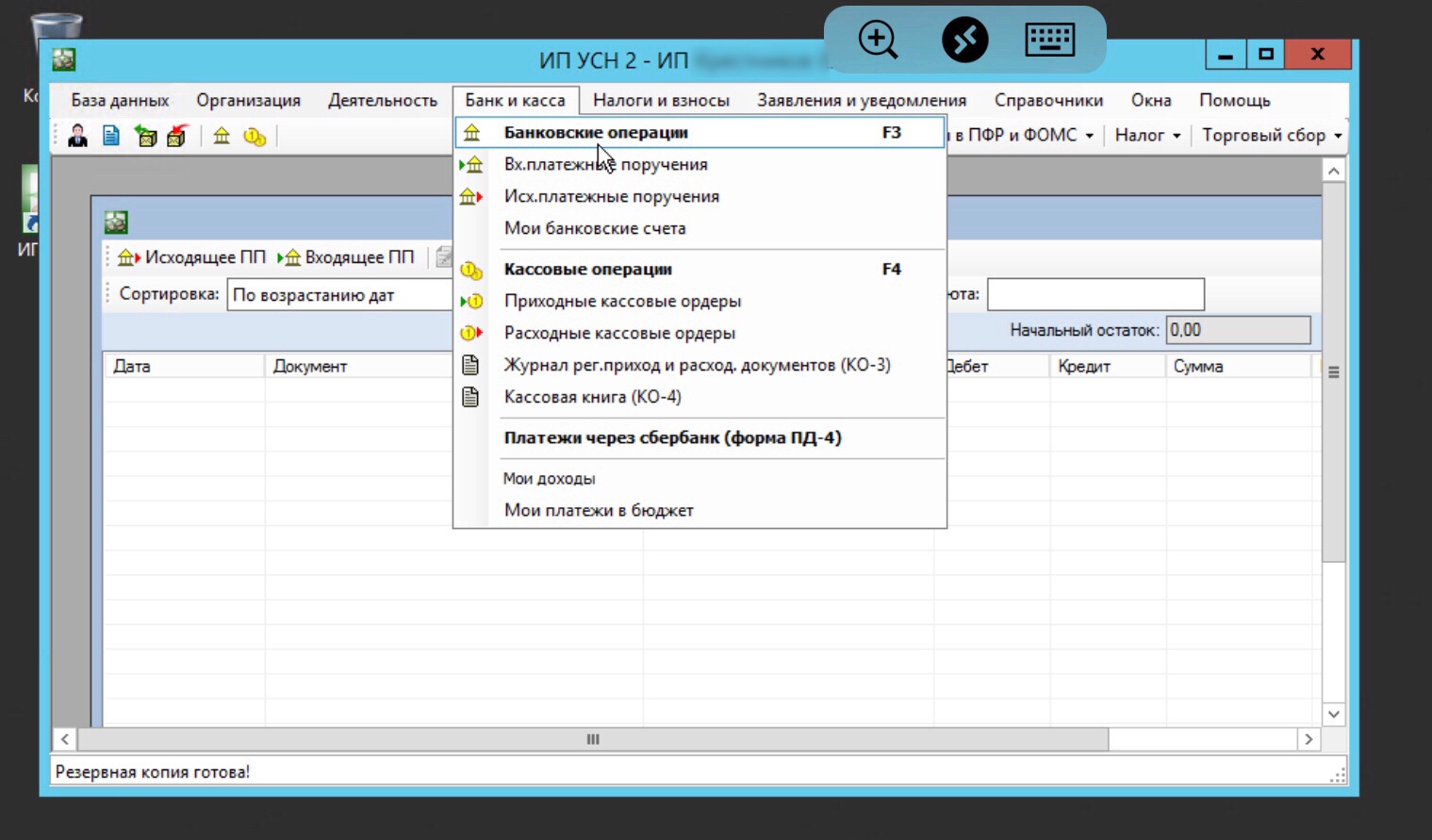Select Банковские операции menu entry
The image size is (1432, 840).
pos(700,133)
